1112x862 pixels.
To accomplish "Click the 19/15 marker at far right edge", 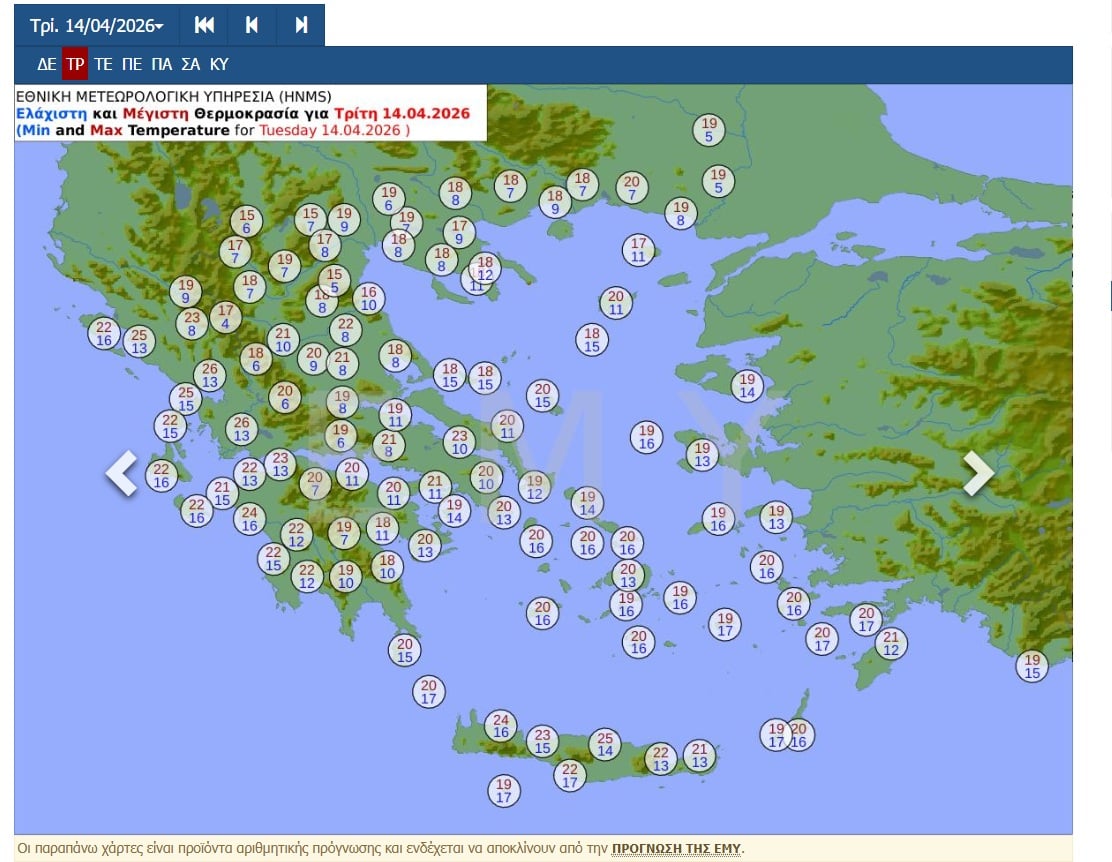I will tap(1032, 666).
